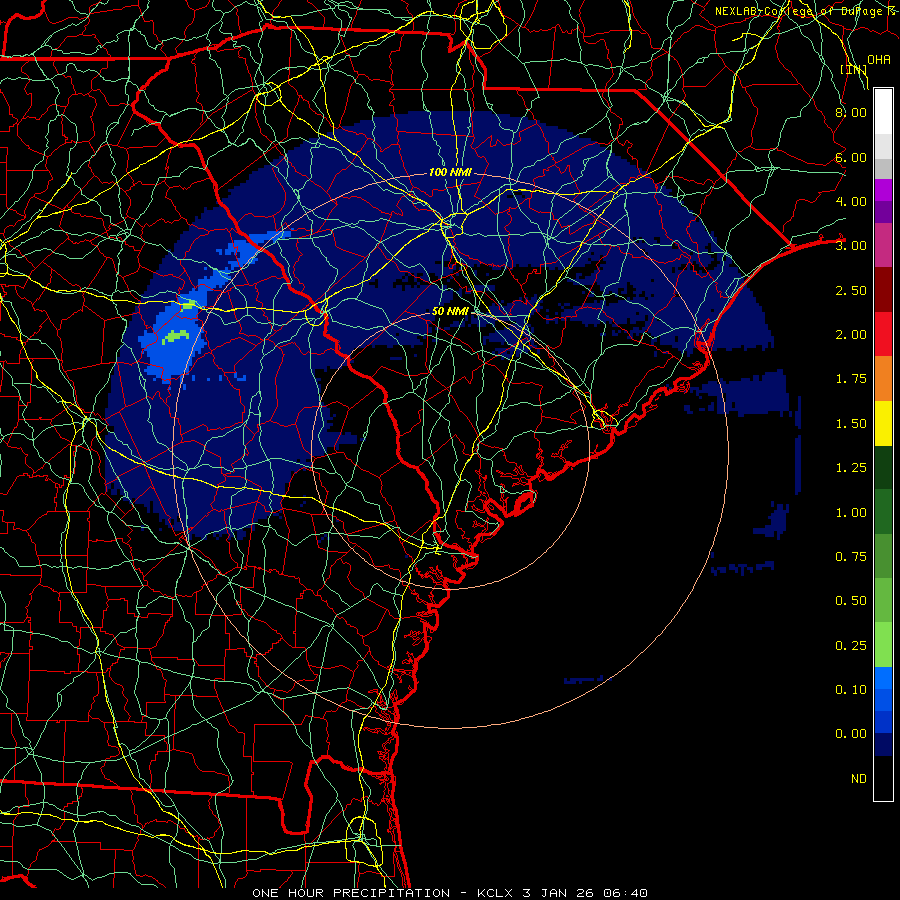Screen dimensions: 900x900
Task: Click the 0.25 legend value
Action: tap(851, 646)
